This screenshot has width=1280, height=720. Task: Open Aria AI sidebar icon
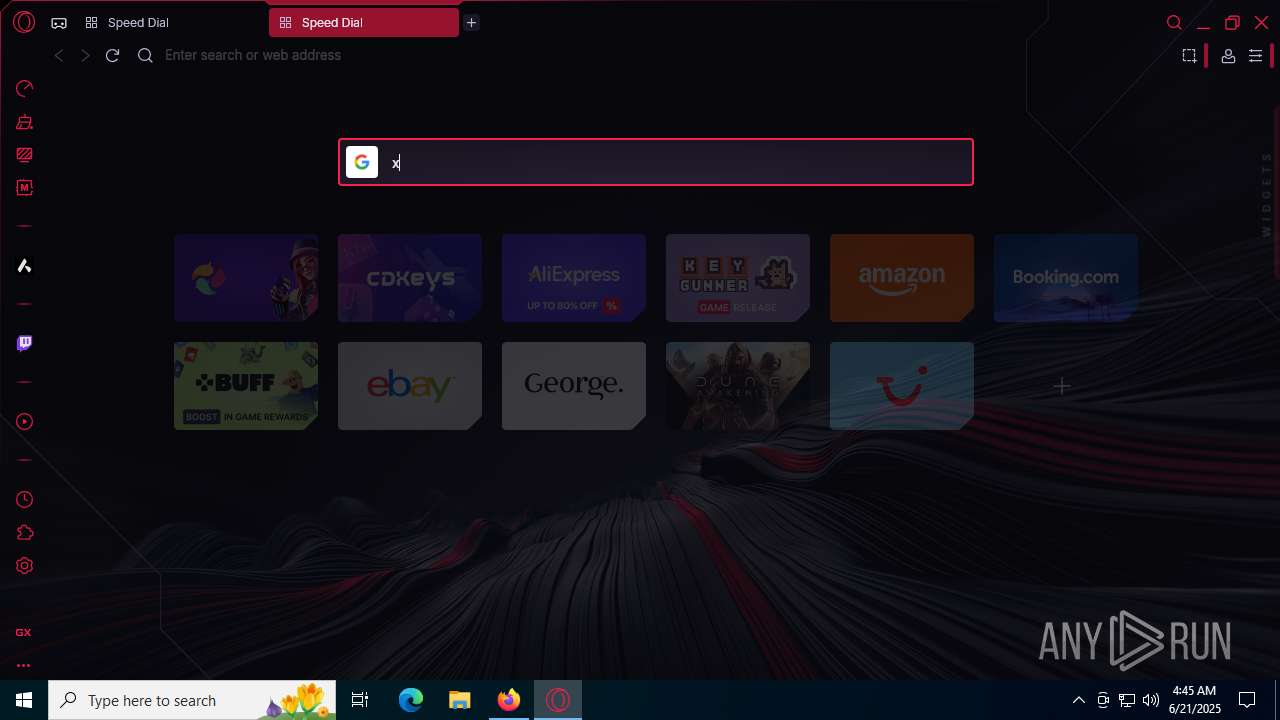pos(24,265)
